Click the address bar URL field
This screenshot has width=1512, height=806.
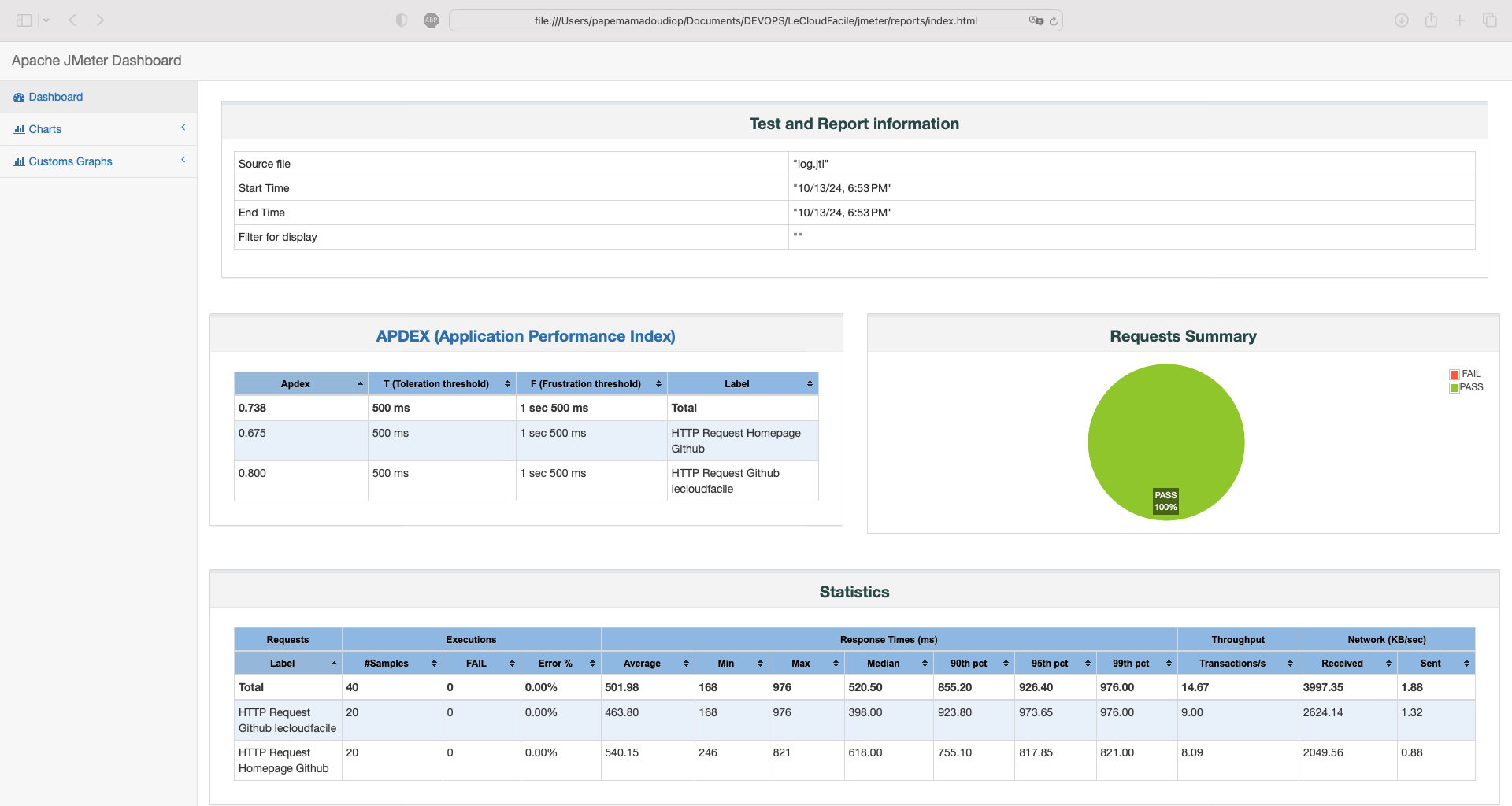(x=754, y=20)
